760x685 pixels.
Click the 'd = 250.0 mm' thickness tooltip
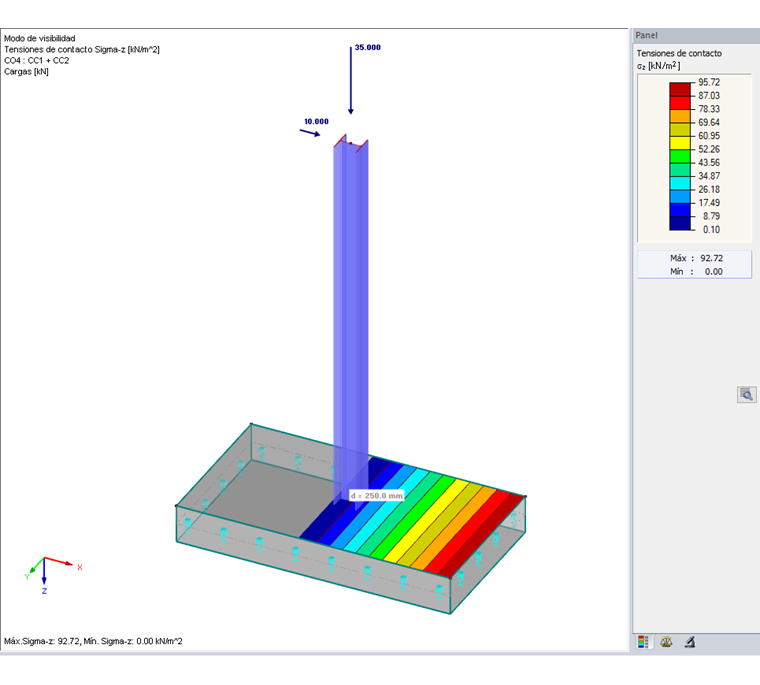coord(377,496)
